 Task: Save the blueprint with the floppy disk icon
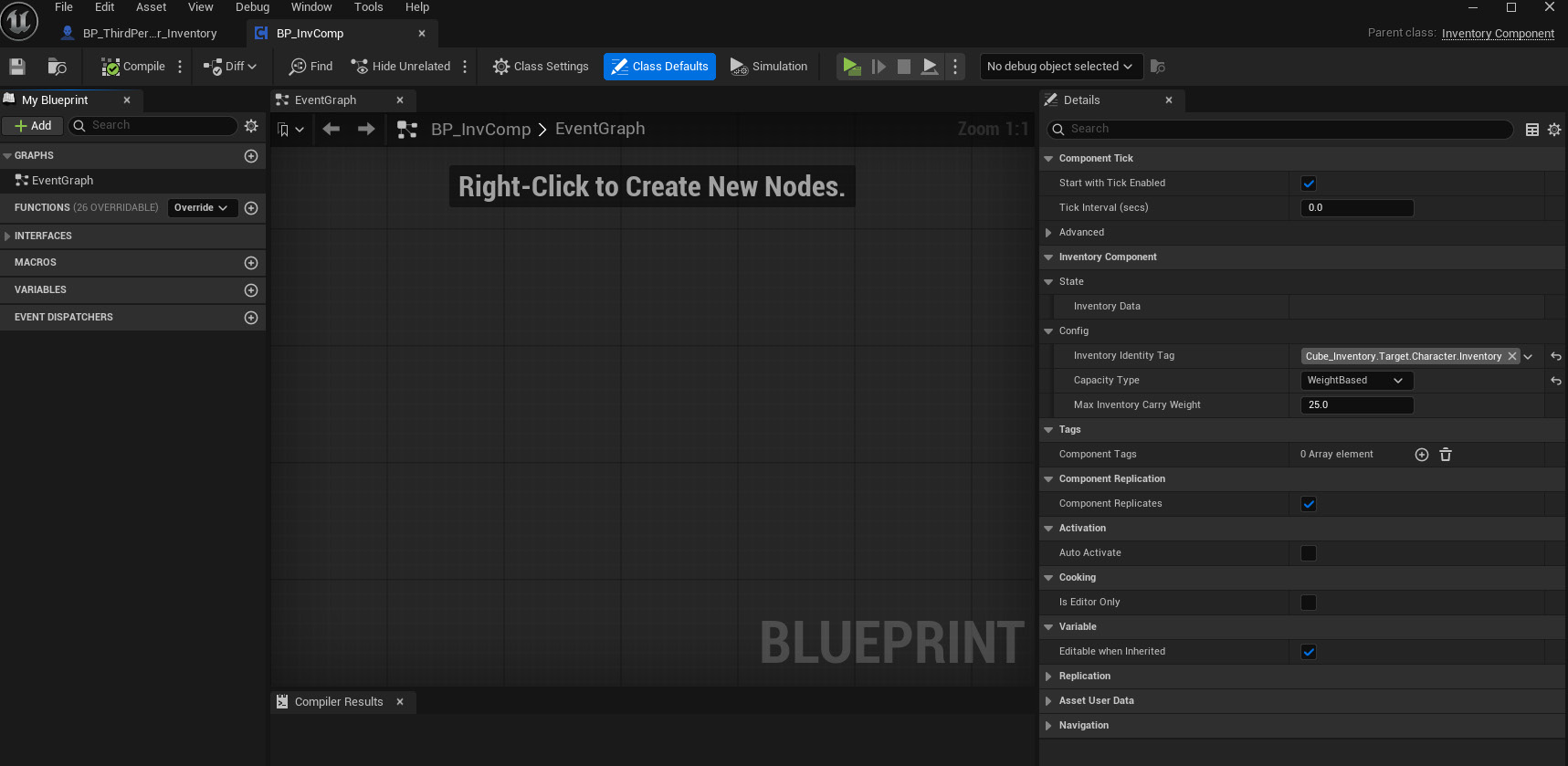click(x=17, y=67)
